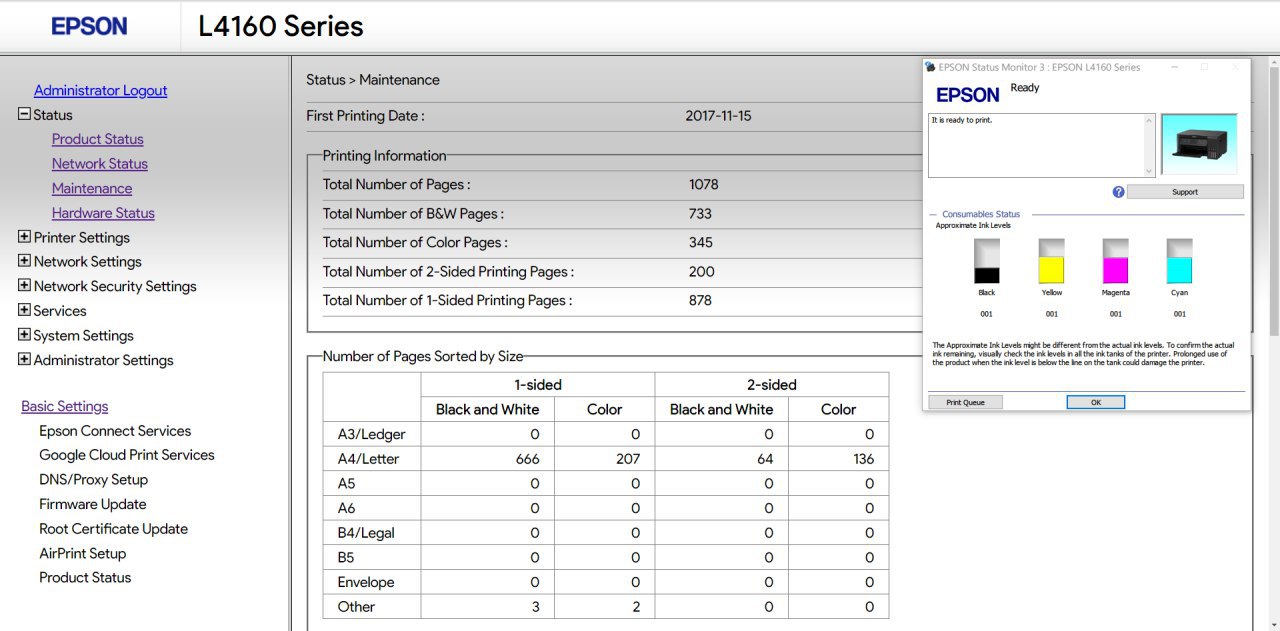Screen dimensions: 1280x631
Task: Open Root Certificate Update
Action: (x=113, y=529)
